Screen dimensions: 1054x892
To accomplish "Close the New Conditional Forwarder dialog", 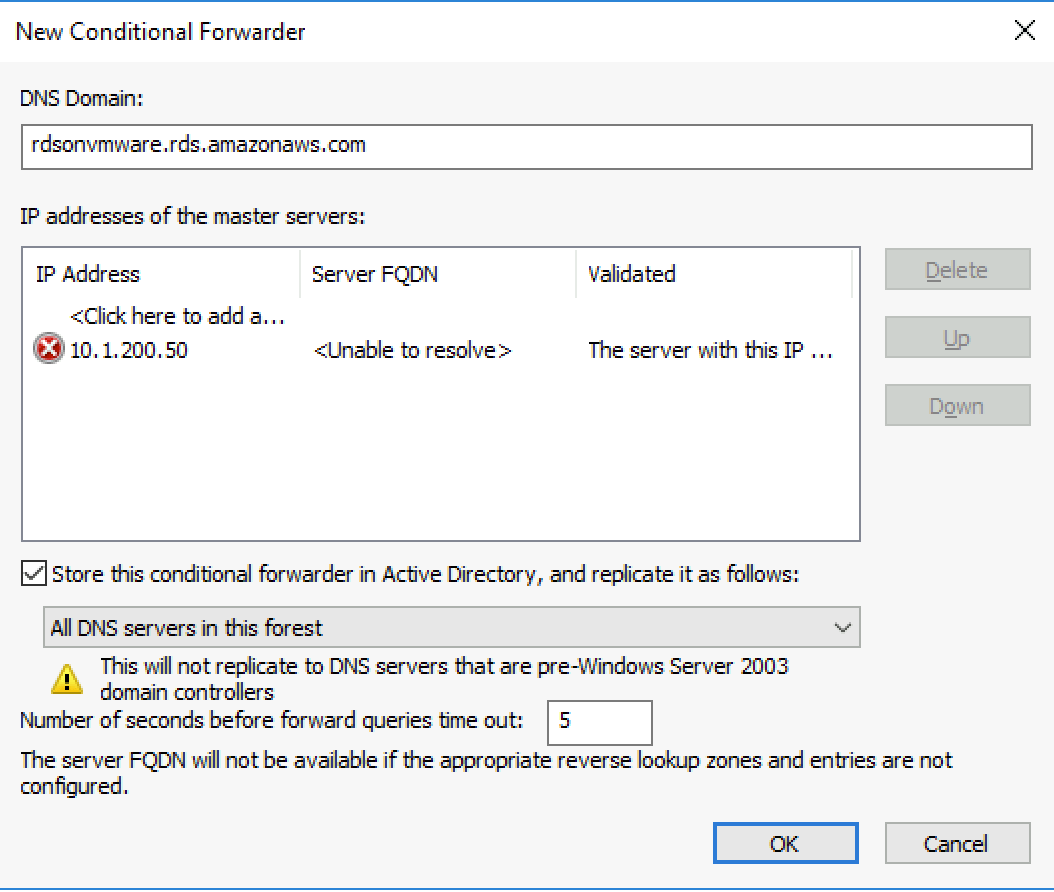I will (x=1024, y=31).
